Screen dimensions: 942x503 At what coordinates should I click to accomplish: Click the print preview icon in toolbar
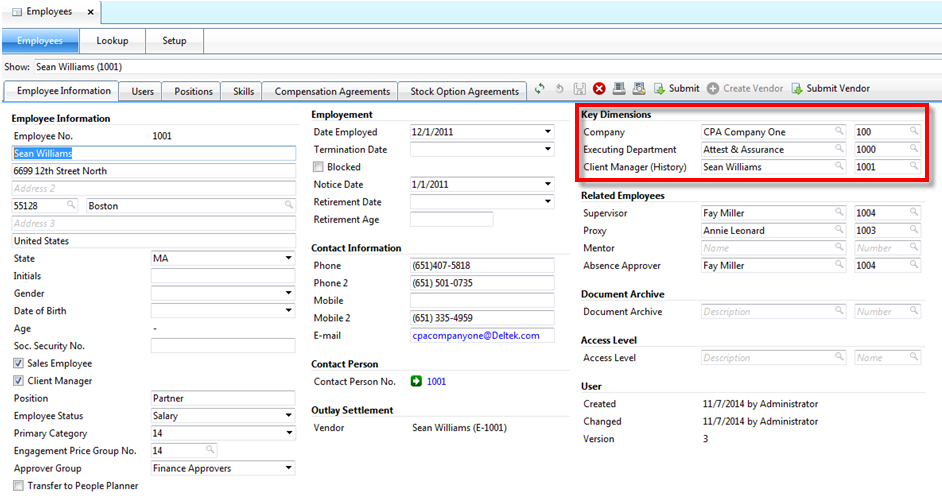click(638, 89)
